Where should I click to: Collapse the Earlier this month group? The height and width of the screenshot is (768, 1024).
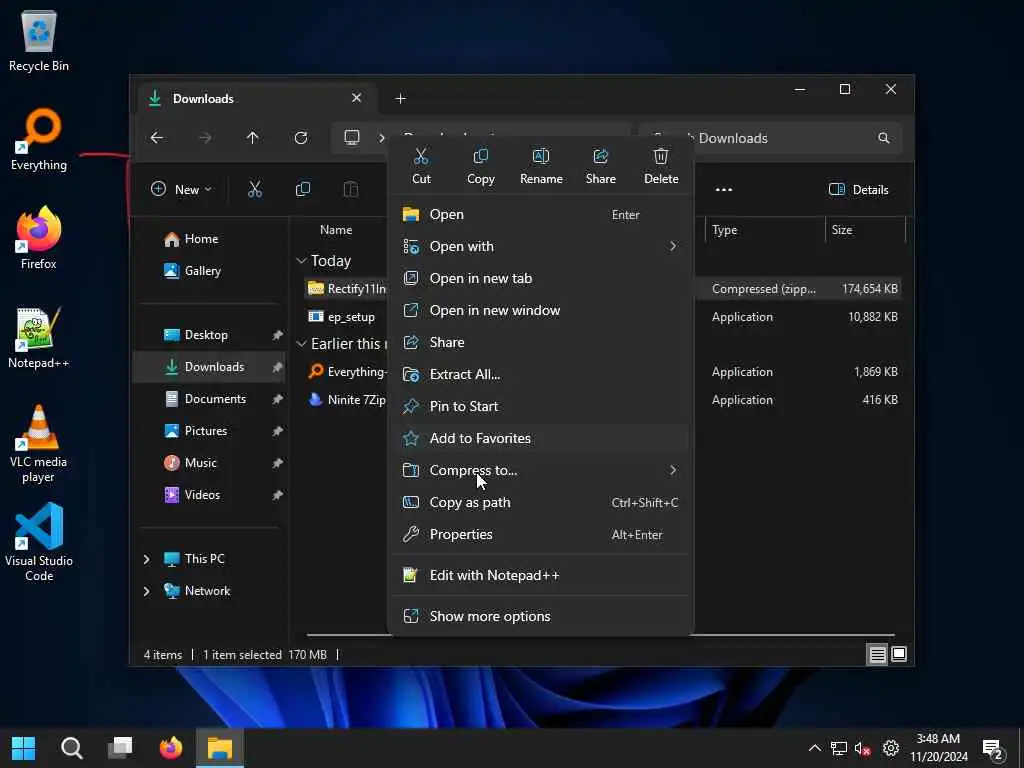pyautogui.click(x=301, y=344)
